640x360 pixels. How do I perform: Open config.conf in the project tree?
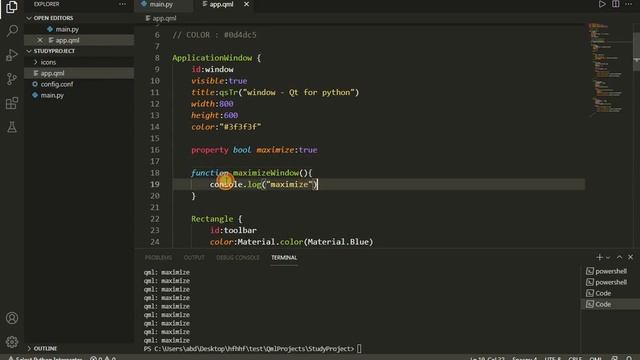(57, 84)
